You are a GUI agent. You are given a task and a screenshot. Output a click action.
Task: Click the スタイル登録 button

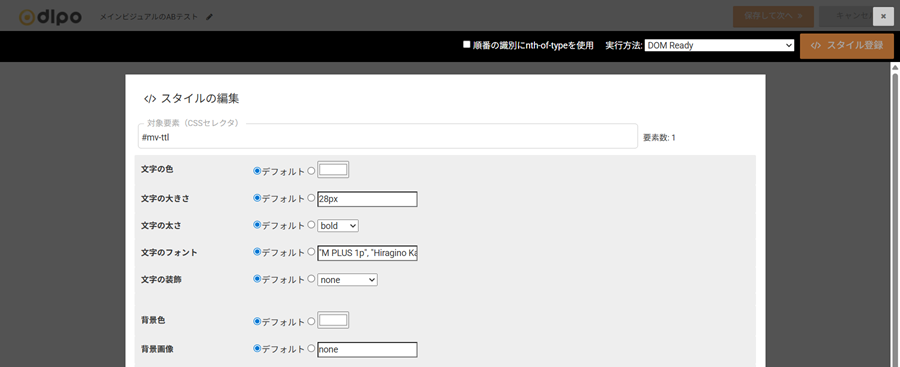847,46
